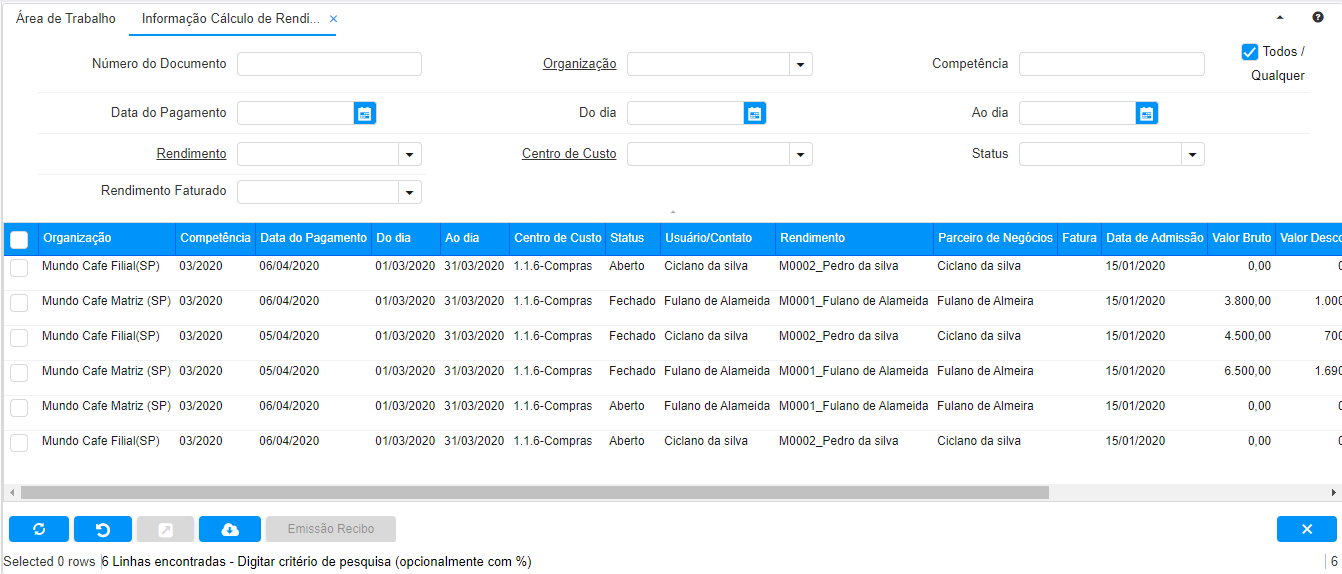Sort by Competência column header
The image size is (1342, 574).
coord(215,238)
